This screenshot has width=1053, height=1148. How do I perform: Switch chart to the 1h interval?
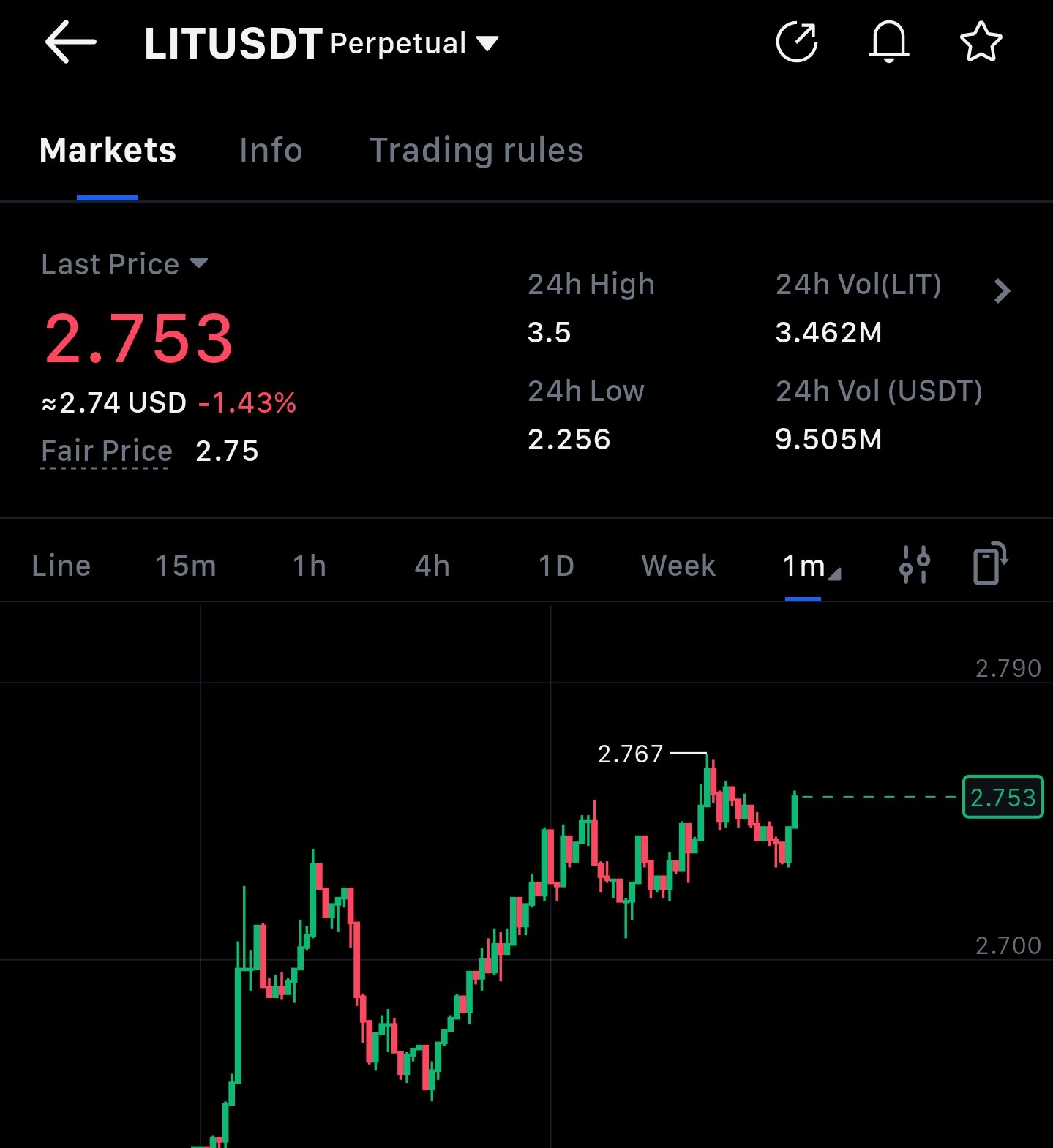click(x=310, y=566)
